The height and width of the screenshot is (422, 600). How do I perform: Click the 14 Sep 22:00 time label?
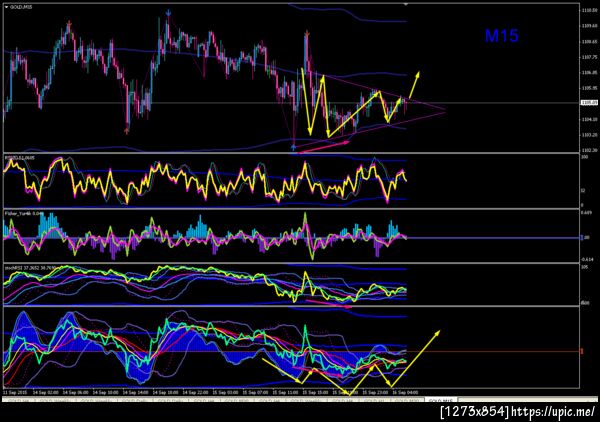(195, 392)
